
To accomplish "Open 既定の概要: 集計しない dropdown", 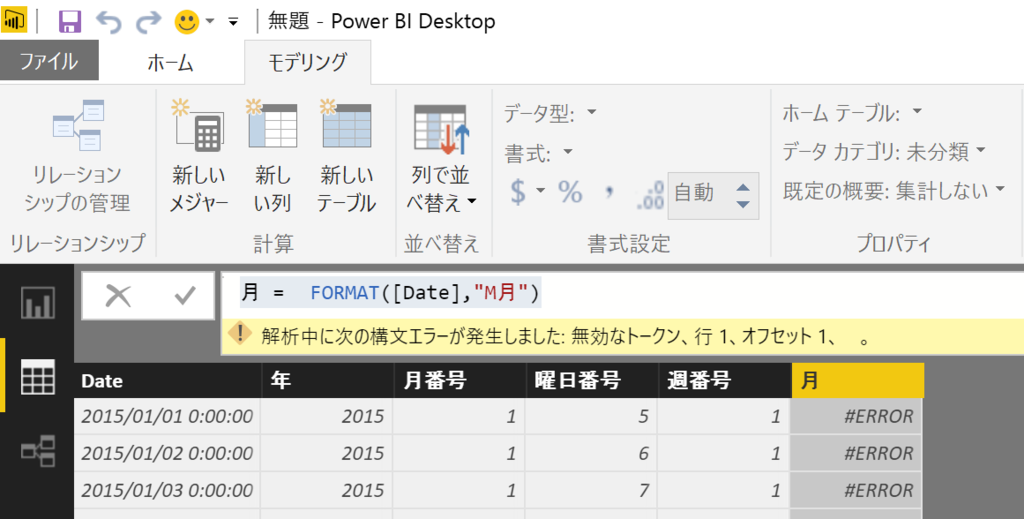I will [x=894, y=191].
